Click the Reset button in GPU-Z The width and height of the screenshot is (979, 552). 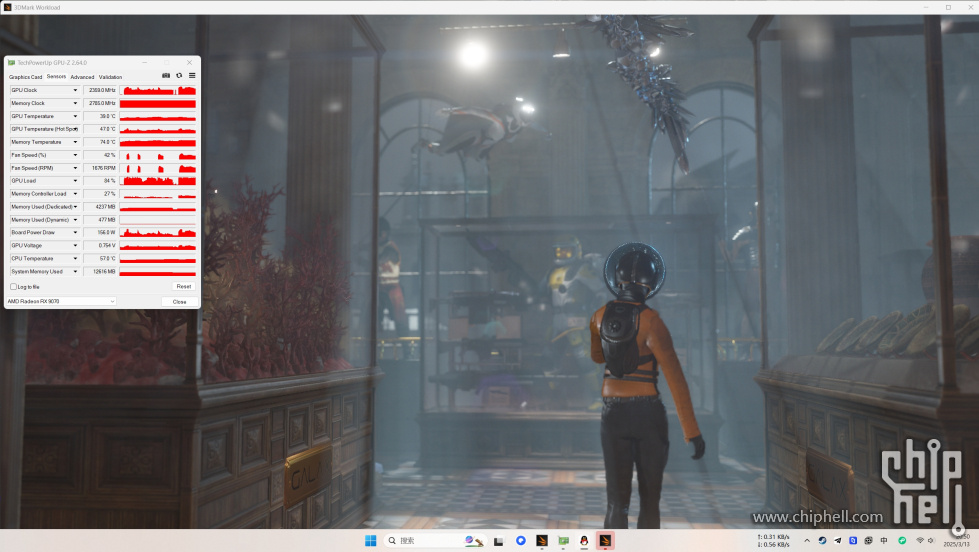tap(184, 287)
